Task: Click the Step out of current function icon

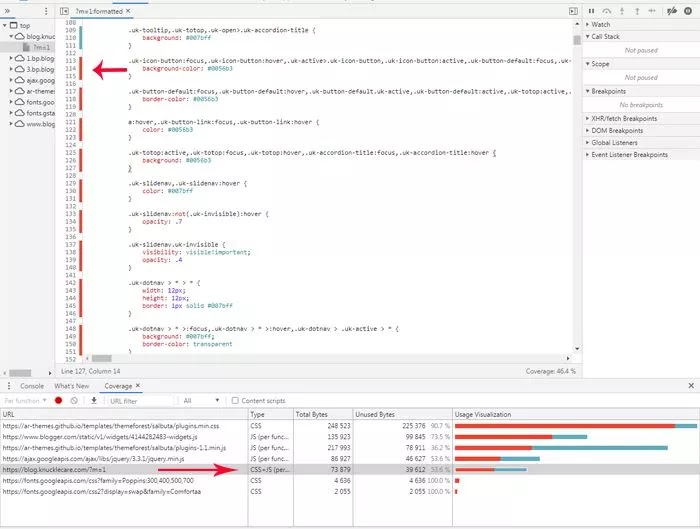Action: (x=637, y=11)
